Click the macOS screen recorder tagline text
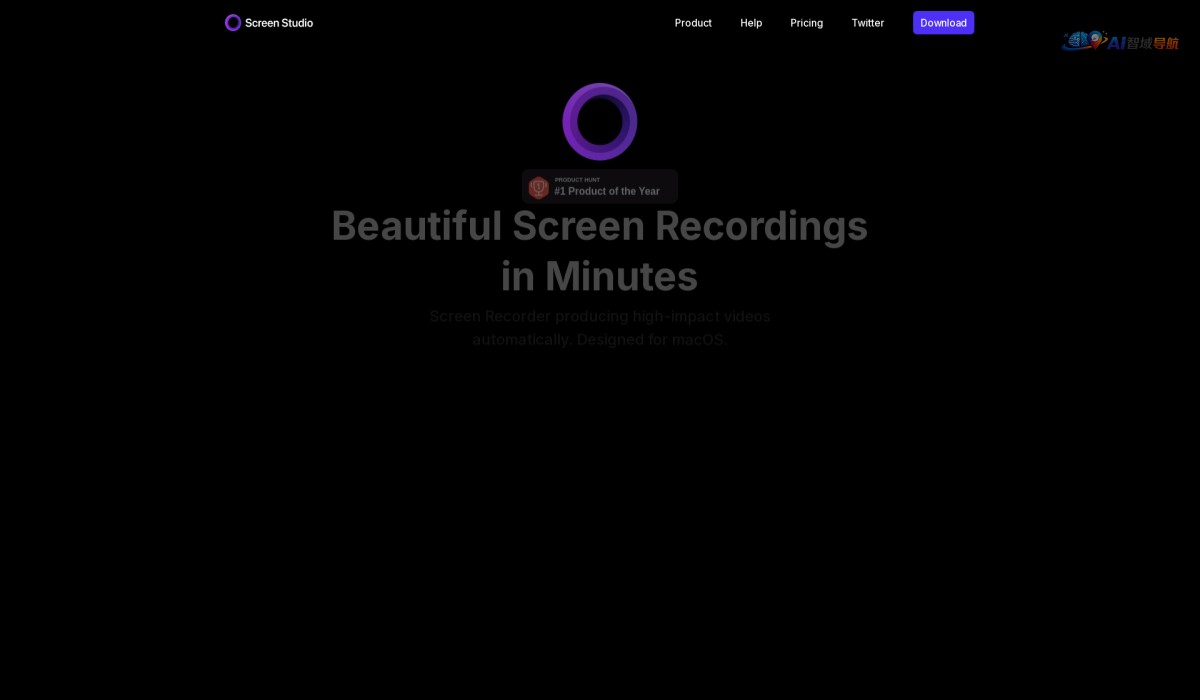The height and width of the screenshot is (700, 1200). 600,328
